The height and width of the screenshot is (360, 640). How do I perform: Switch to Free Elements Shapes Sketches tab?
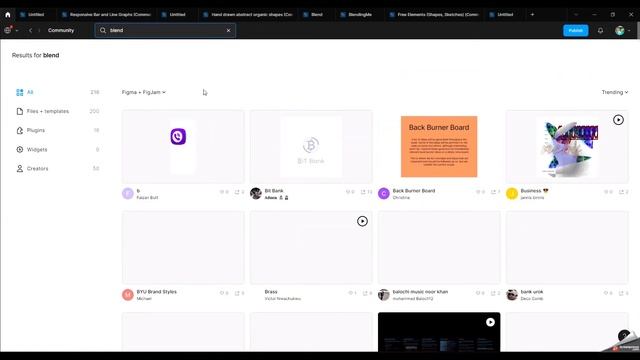[x=434, y=14]
